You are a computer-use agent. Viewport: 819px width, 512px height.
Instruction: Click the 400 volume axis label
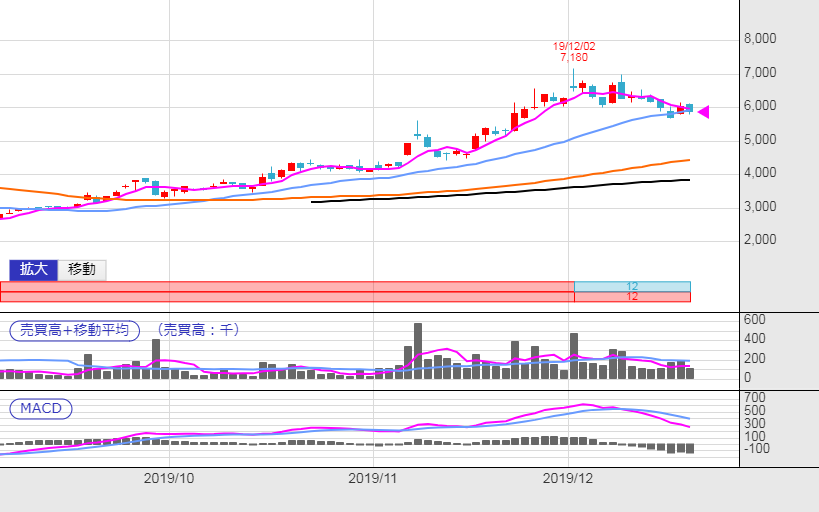click(754, 339)
